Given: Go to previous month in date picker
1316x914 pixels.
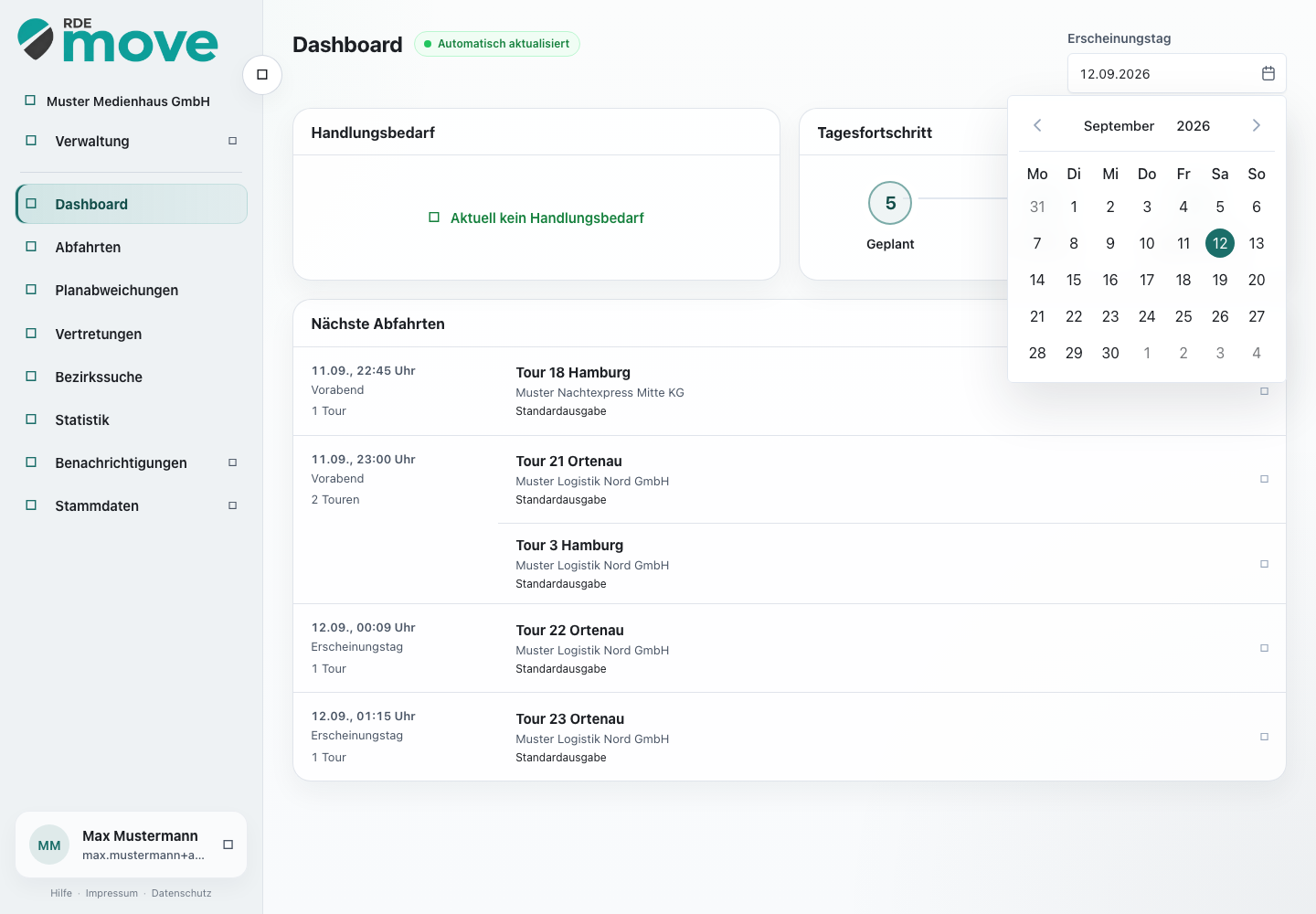Looking at the screenshot, I should [x=1037, y=125].
